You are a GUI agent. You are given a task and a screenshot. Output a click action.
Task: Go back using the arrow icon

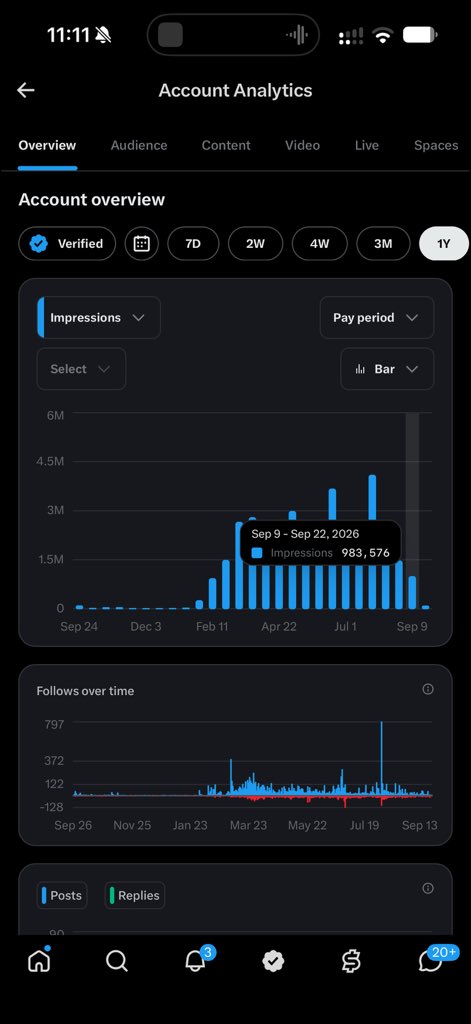click(x=26, y=90)
